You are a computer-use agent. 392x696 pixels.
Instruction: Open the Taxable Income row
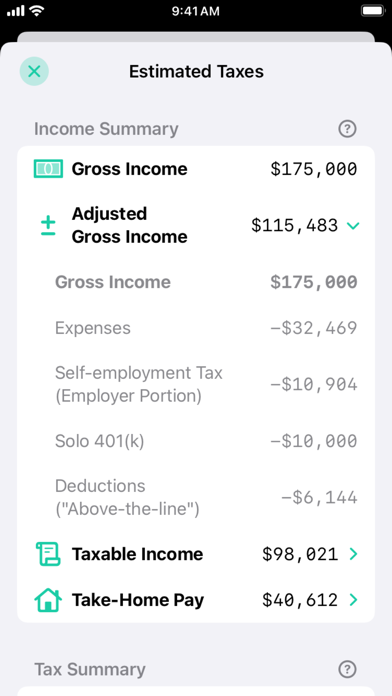click(x=196, y=554)
